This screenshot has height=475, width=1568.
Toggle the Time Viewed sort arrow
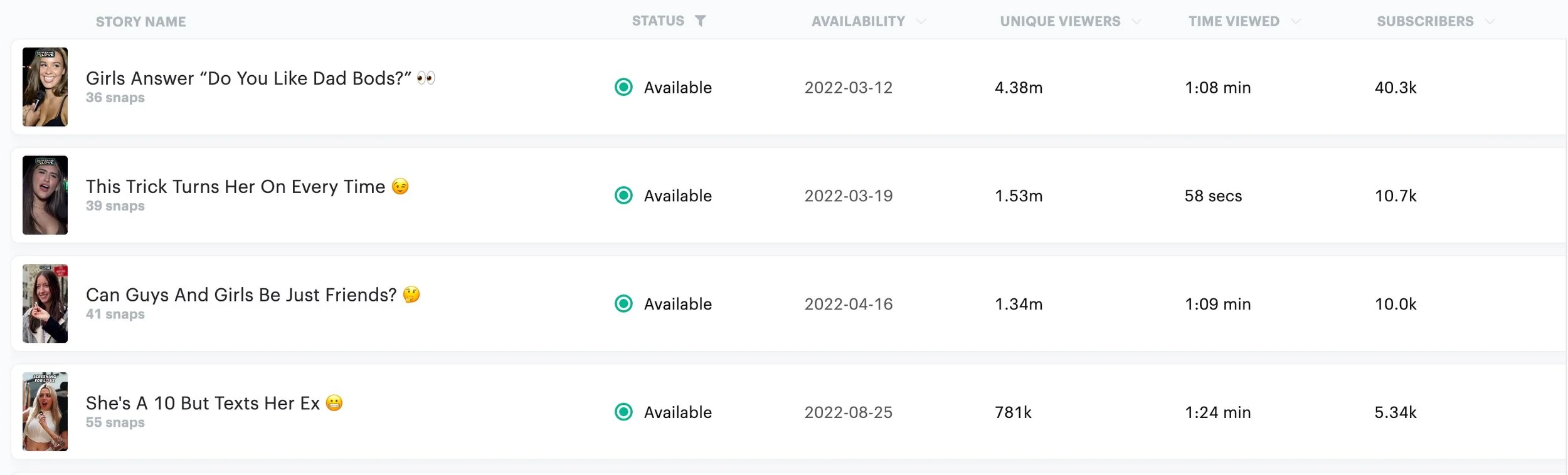[1295, 22]
